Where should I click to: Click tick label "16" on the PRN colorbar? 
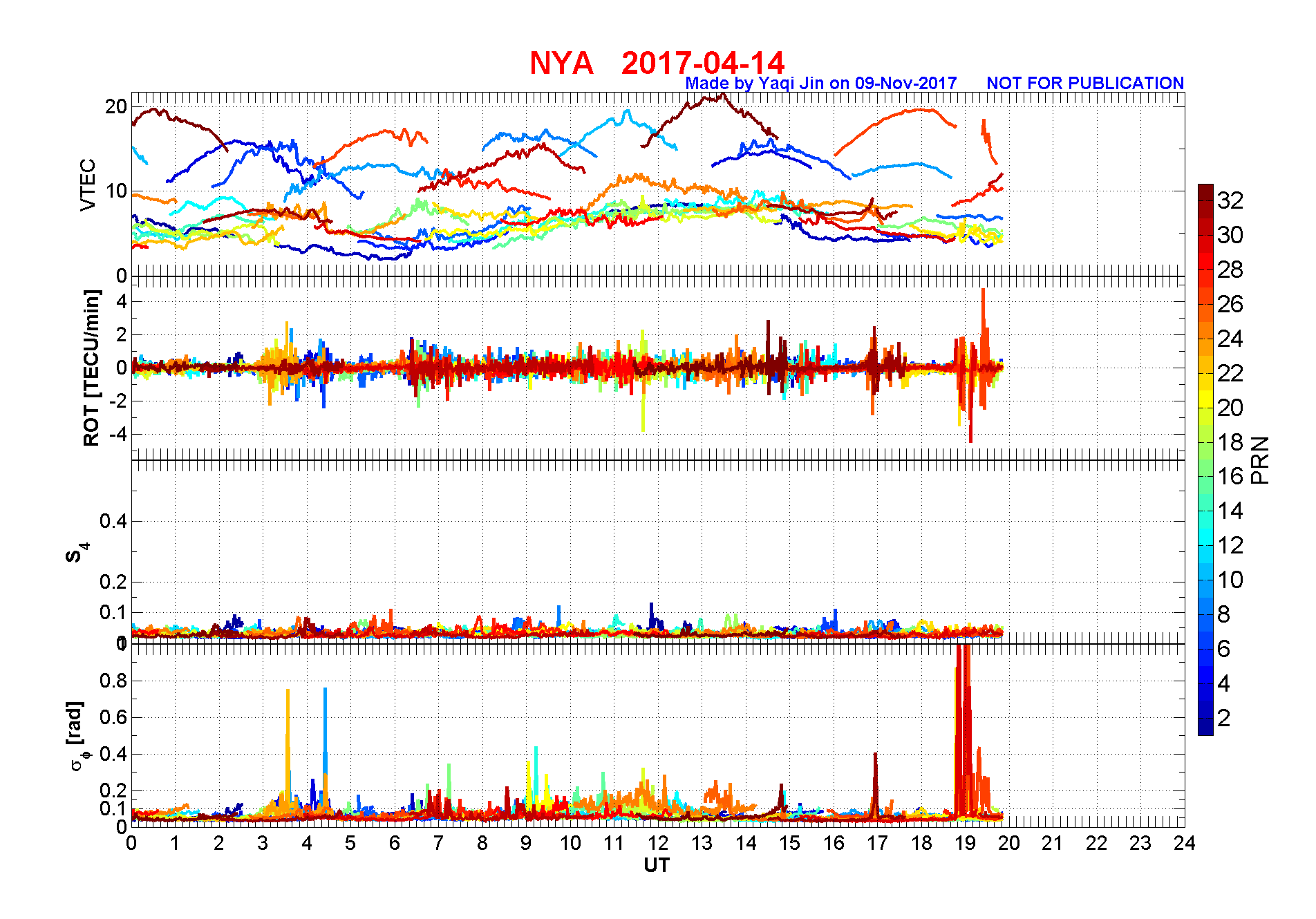pos(1230,476)
